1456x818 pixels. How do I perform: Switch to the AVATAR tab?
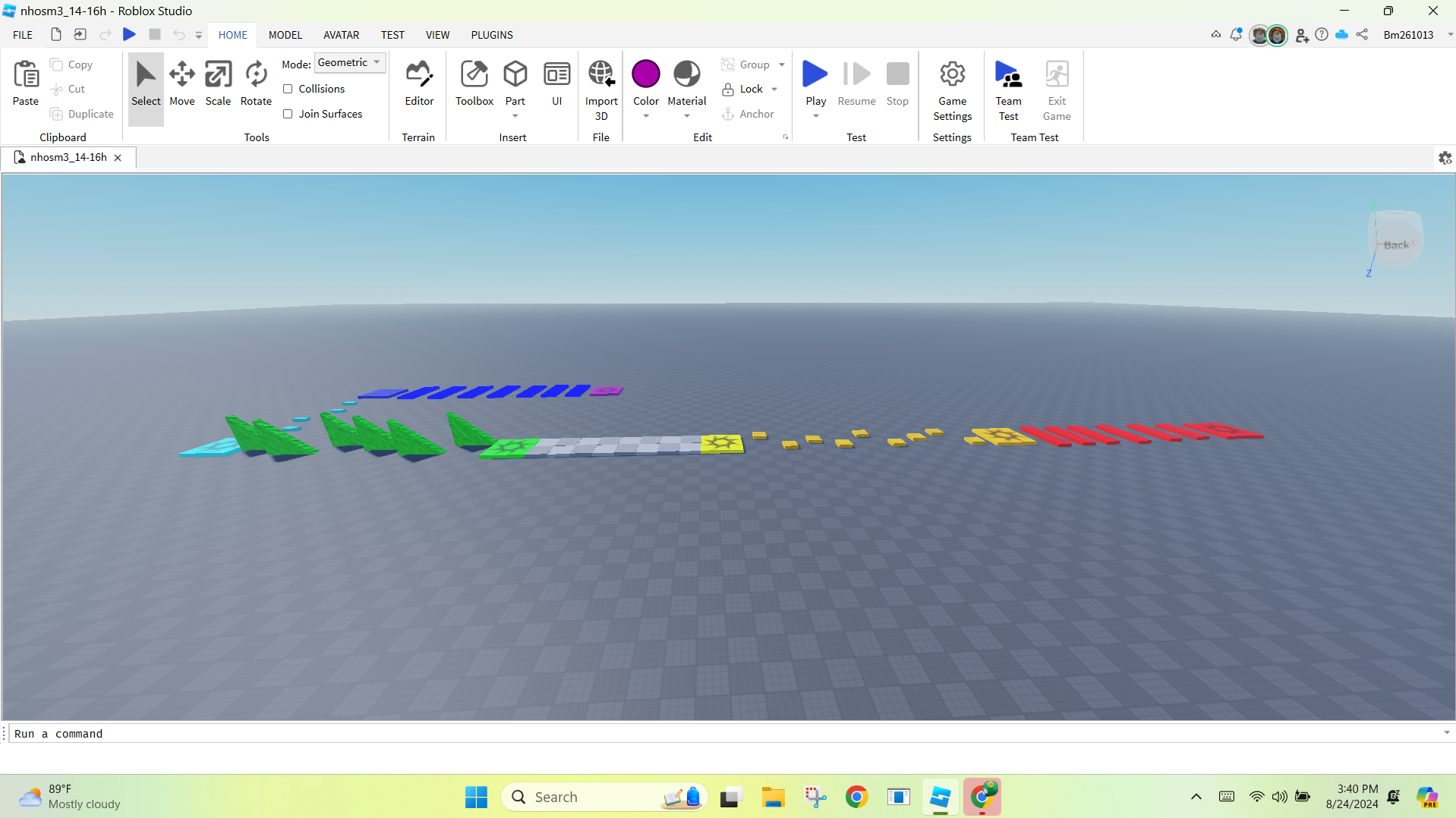click(342, 35)
